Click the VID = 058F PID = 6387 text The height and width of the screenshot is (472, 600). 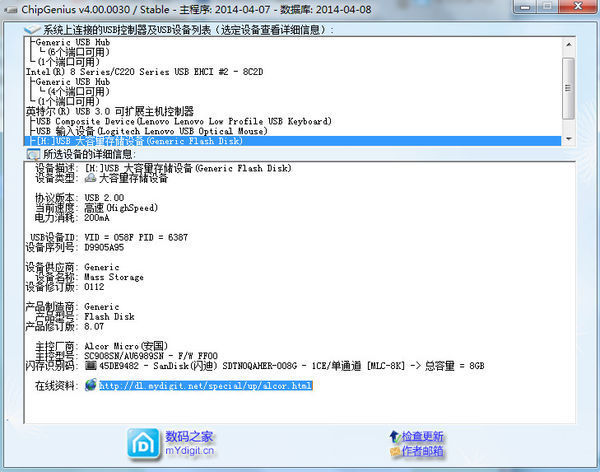[136, 237]
